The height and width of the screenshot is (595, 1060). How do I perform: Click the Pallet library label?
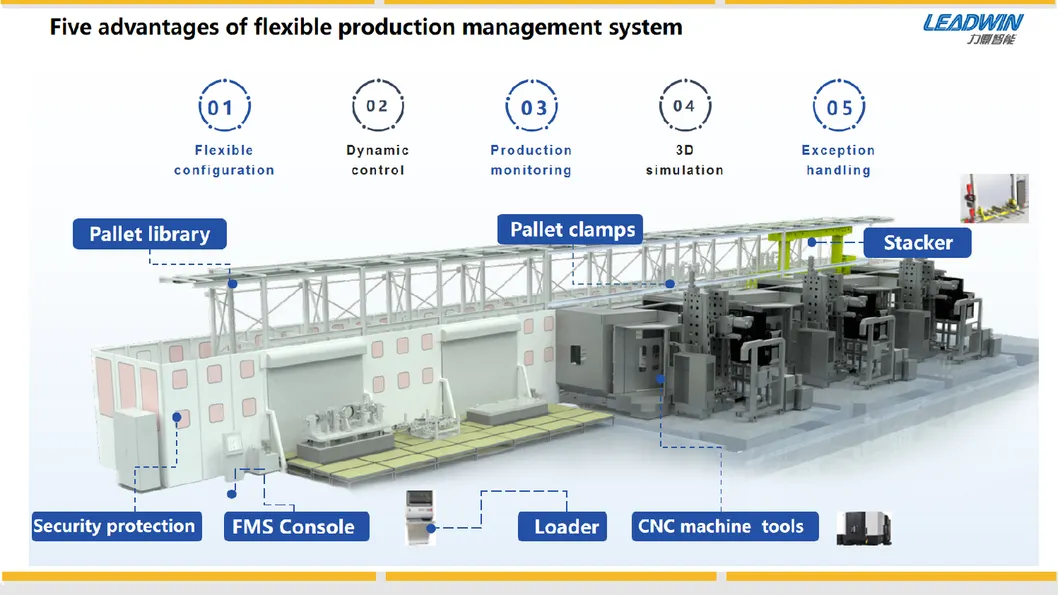click(x=150, y=235)
